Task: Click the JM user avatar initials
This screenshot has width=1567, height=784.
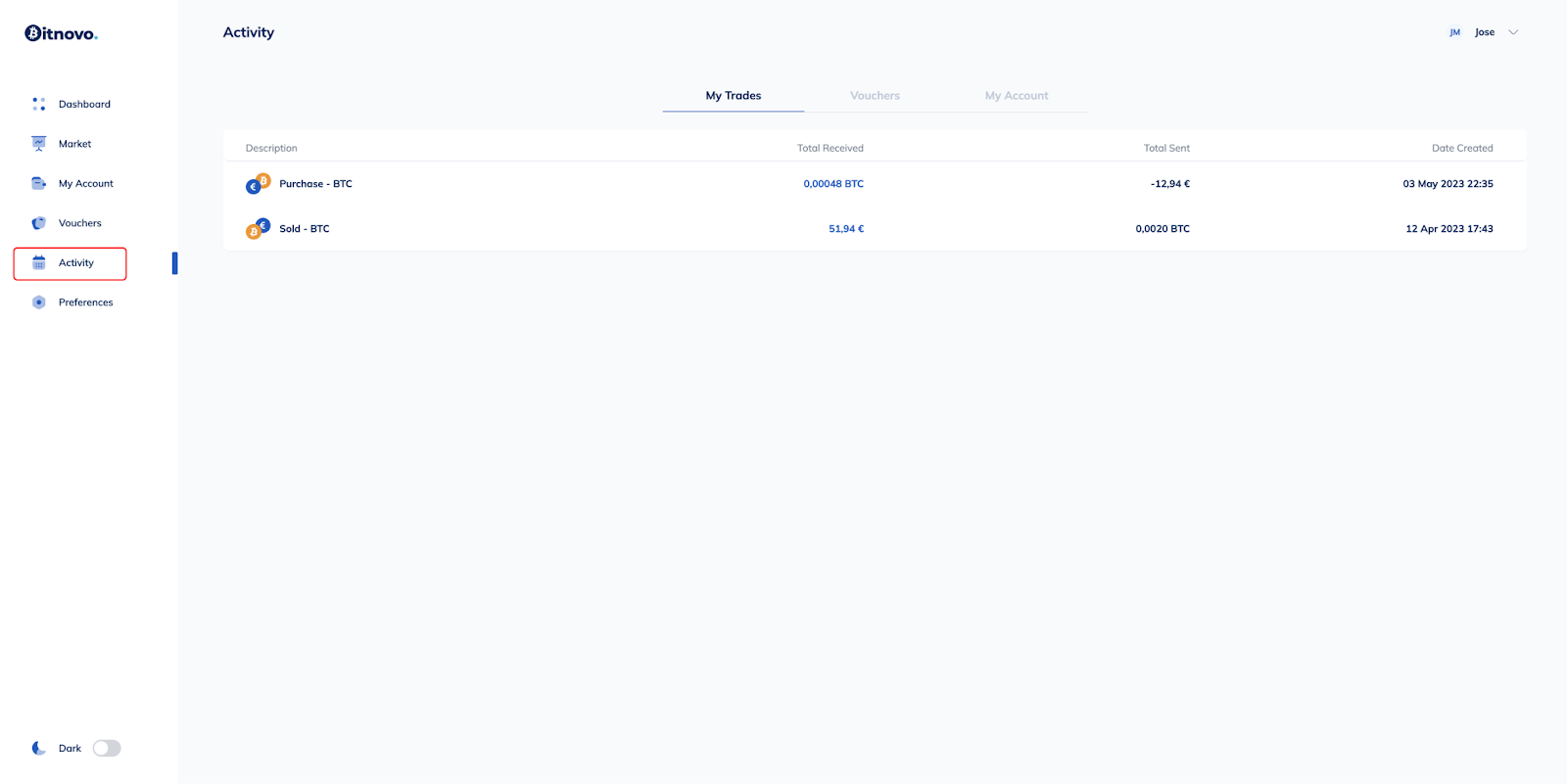Action: click(x=1455, y=32)
